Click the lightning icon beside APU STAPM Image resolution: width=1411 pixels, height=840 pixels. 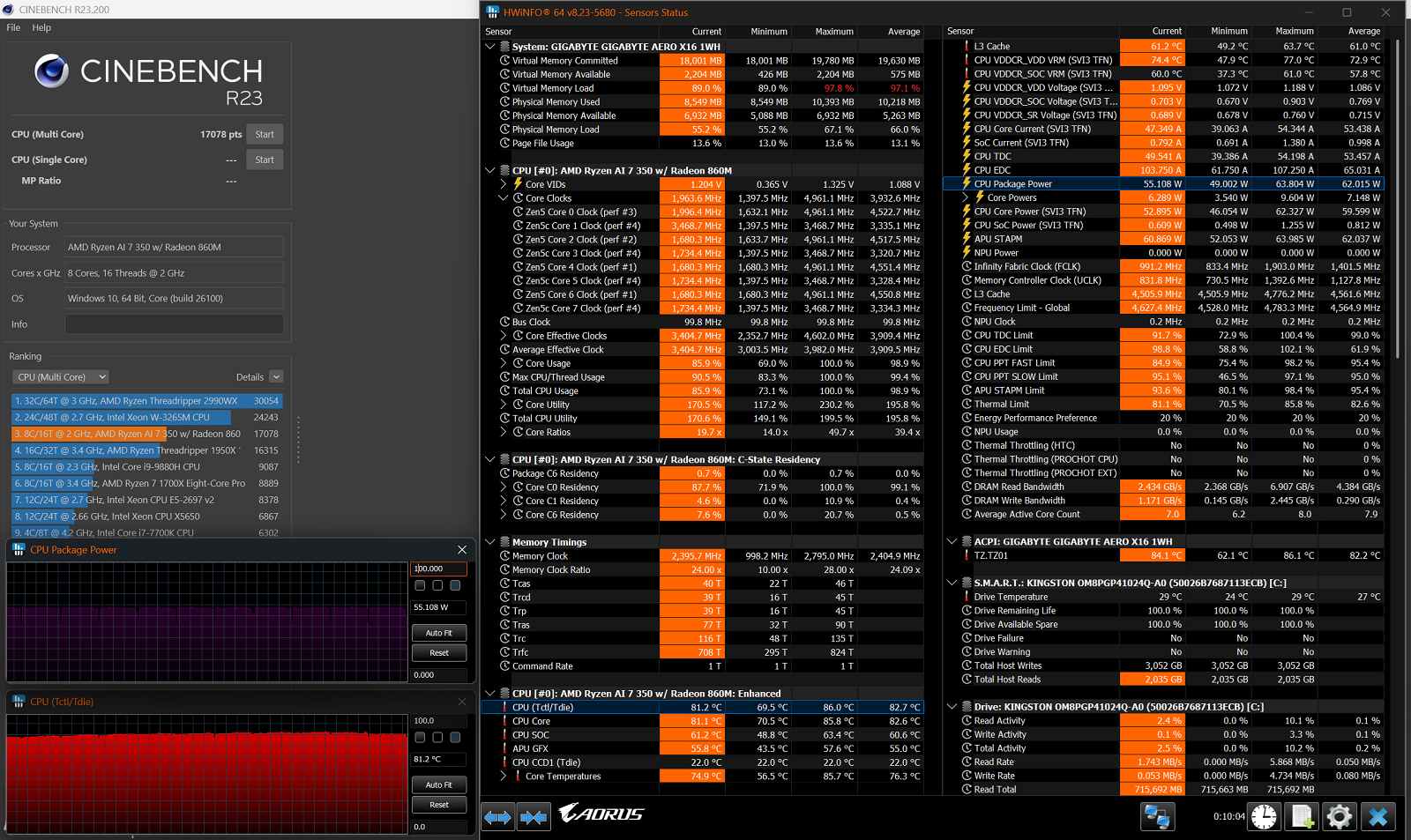pyautogui.click(x=967, y=239)
